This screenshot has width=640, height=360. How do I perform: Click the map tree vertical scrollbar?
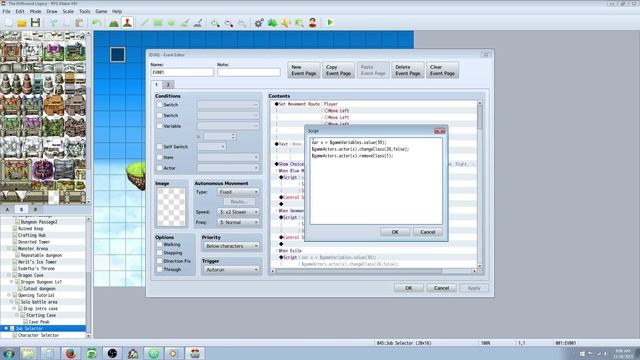[x=89, y=278]
